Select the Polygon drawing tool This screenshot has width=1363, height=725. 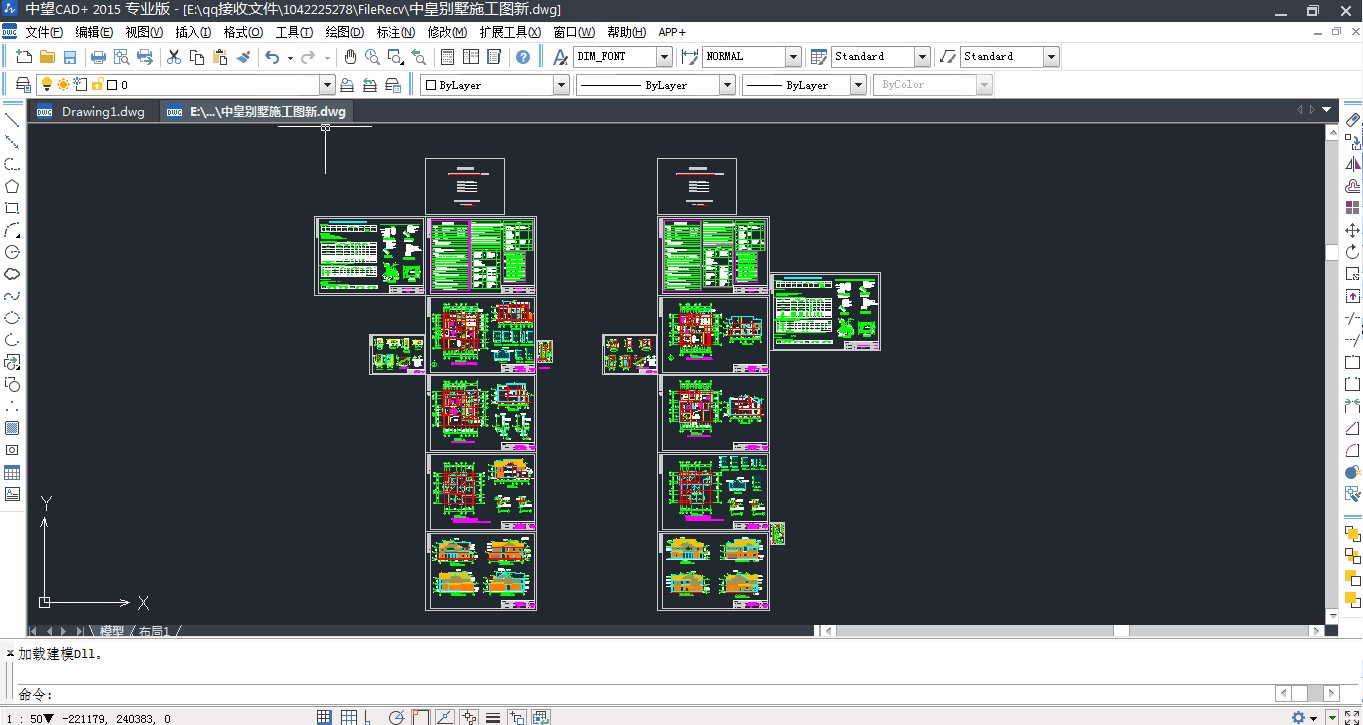12,186
